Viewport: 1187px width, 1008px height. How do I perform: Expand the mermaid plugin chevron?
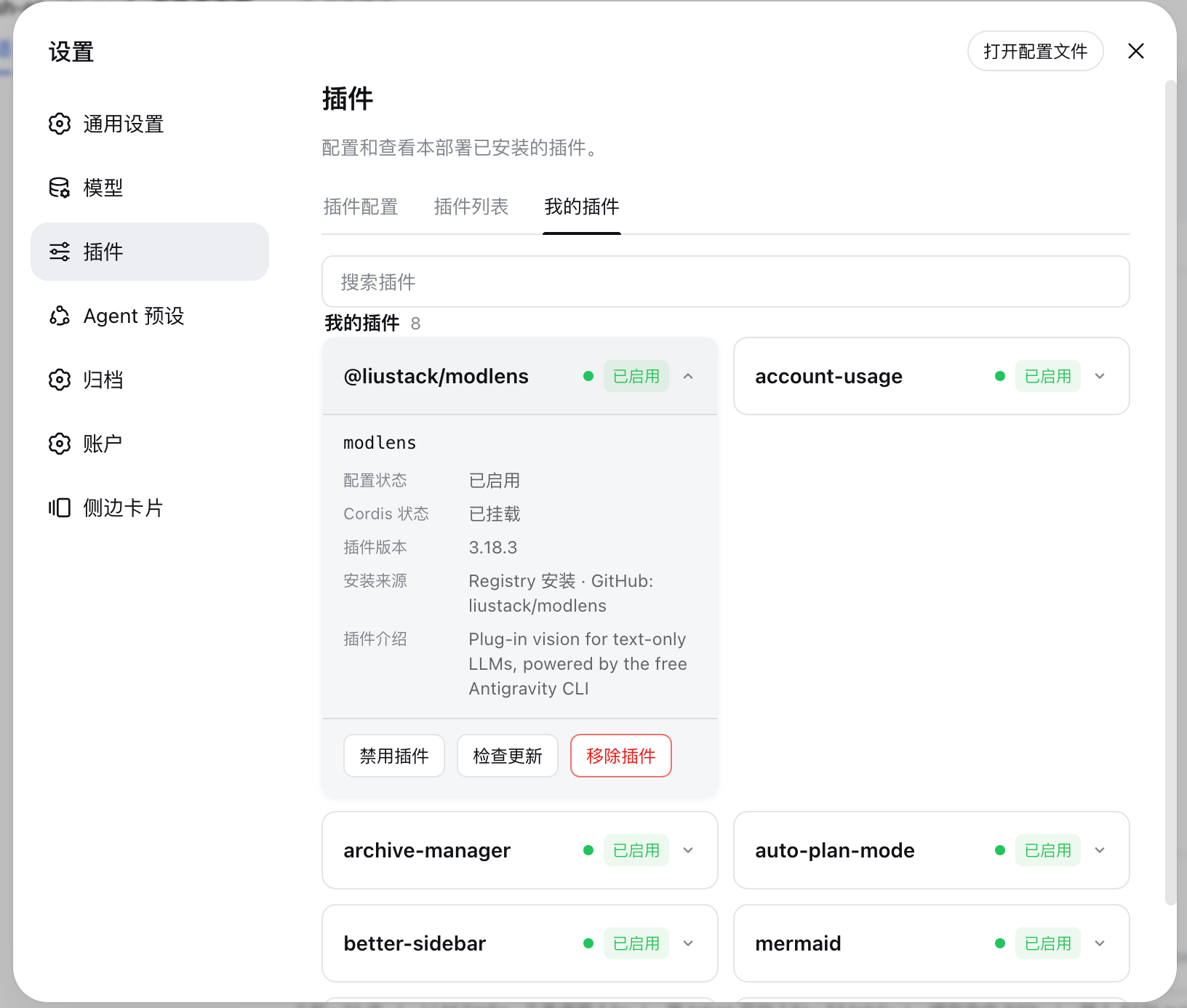(x=1100, y=943)
